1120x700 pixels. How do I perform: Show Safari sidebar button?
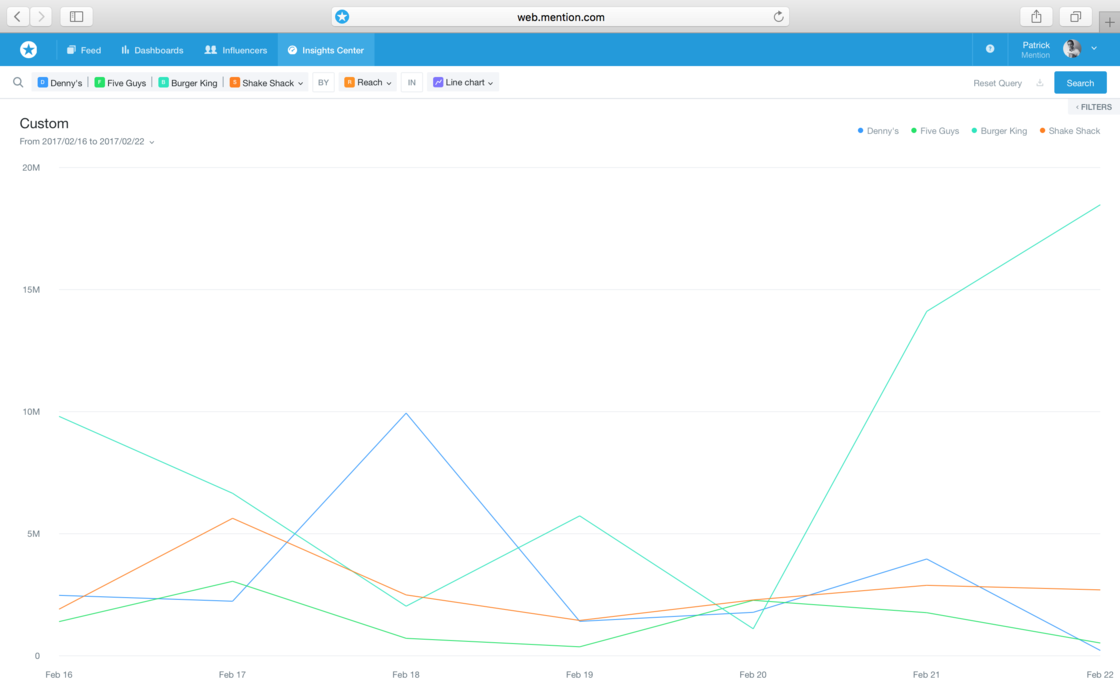tap(76, 17)
